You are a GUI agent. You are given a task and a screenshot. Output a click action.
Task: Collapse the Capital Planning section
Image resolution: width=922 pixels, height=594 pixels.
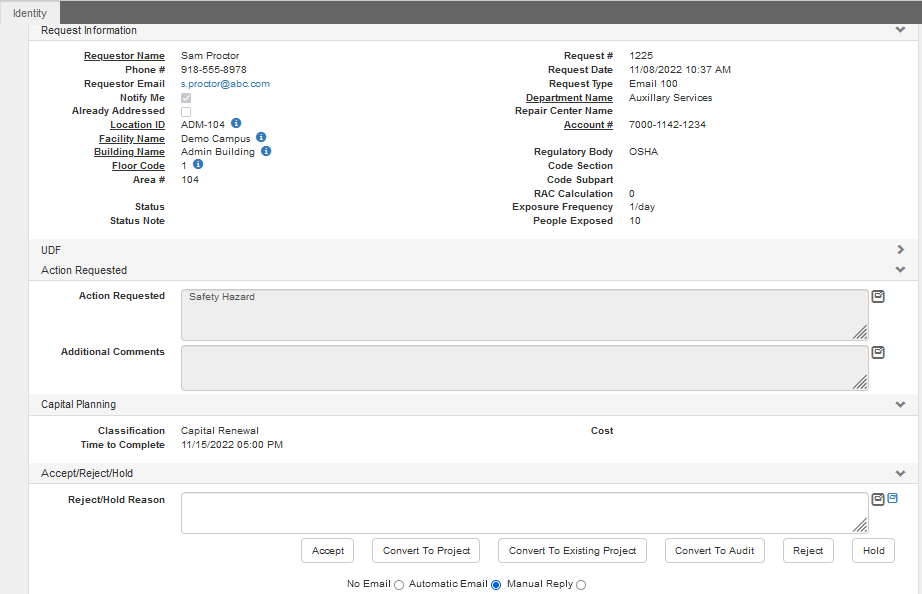[x=900, y=405]
